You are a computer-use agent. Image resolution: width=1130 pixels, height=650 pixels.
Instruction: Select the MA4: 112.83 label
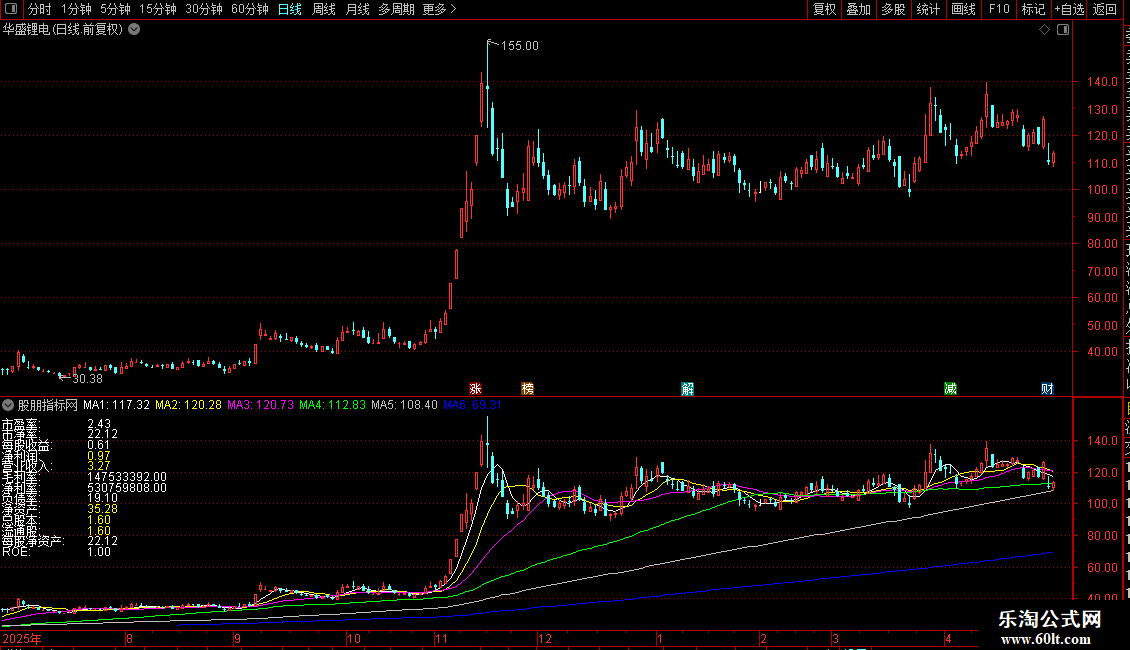(x=333, y=405)
